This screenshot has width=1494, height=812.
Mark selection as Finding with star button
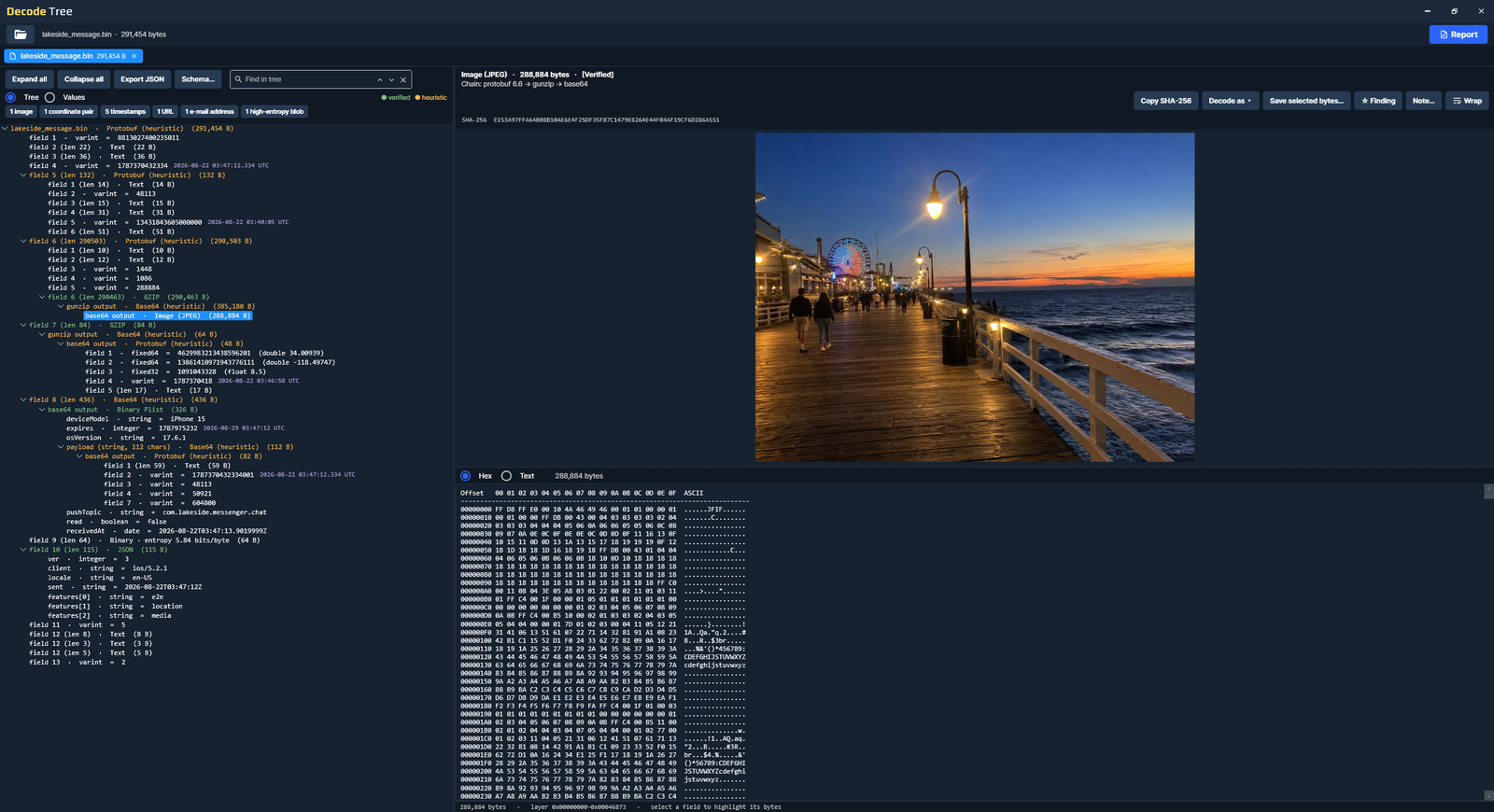[x=1378, y=101]
